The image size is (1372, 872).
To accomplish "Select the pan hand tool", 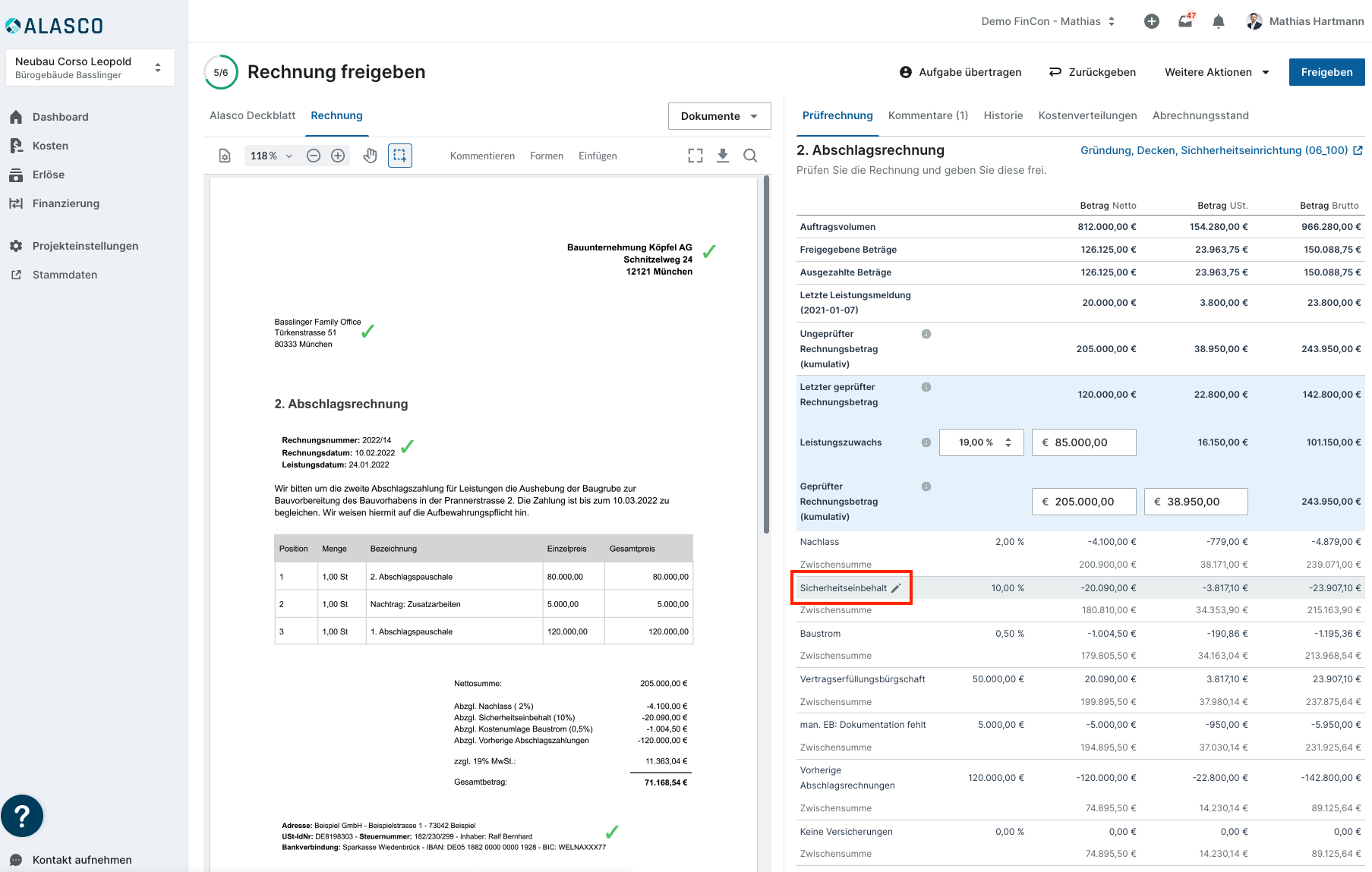I will tap(370, 156).
